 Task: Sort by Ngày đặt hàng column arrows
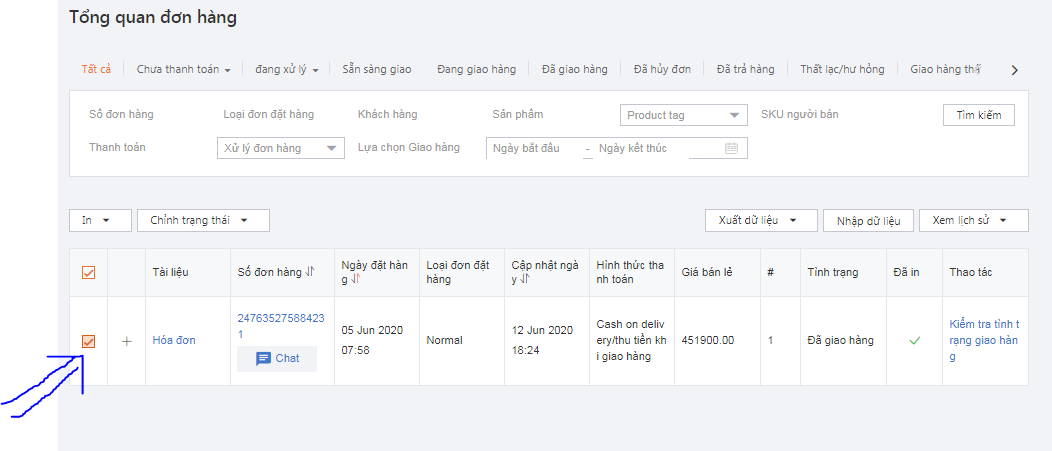coord(358,280)
